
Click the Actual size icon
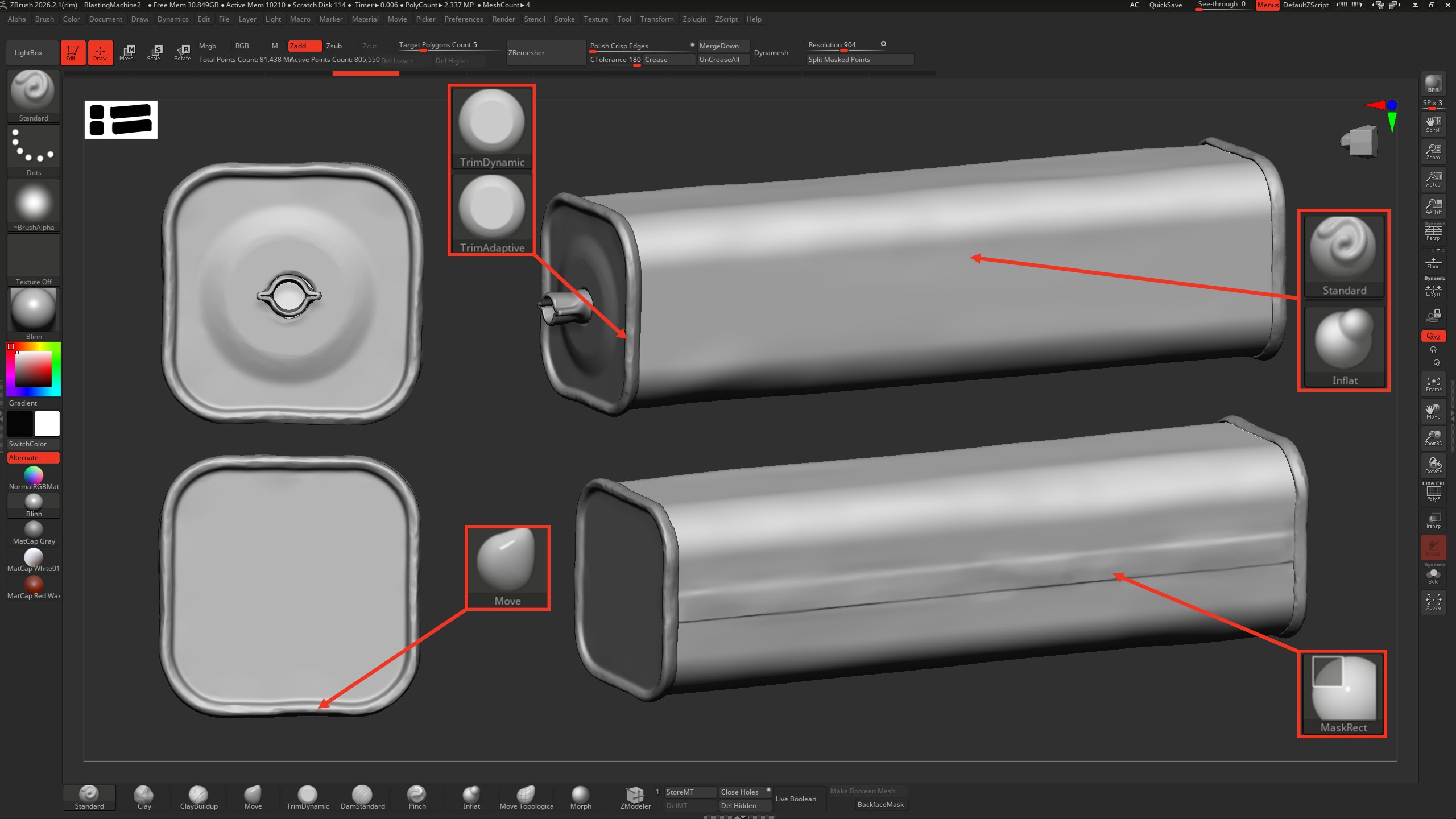point(1433,179)
